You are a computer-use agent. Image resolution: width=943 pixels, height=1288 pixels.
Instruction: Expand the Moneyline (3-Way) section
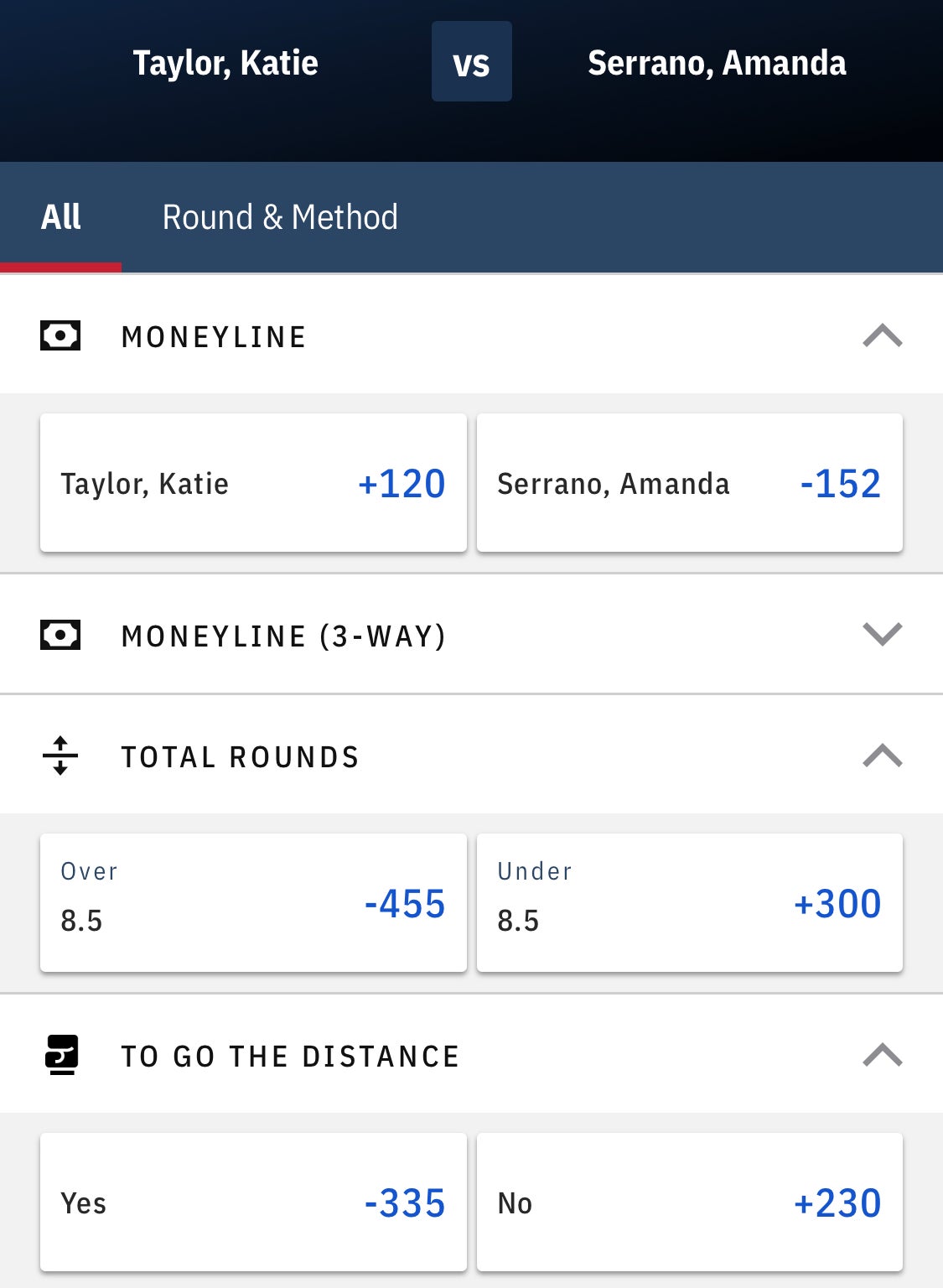pos(882,635)
